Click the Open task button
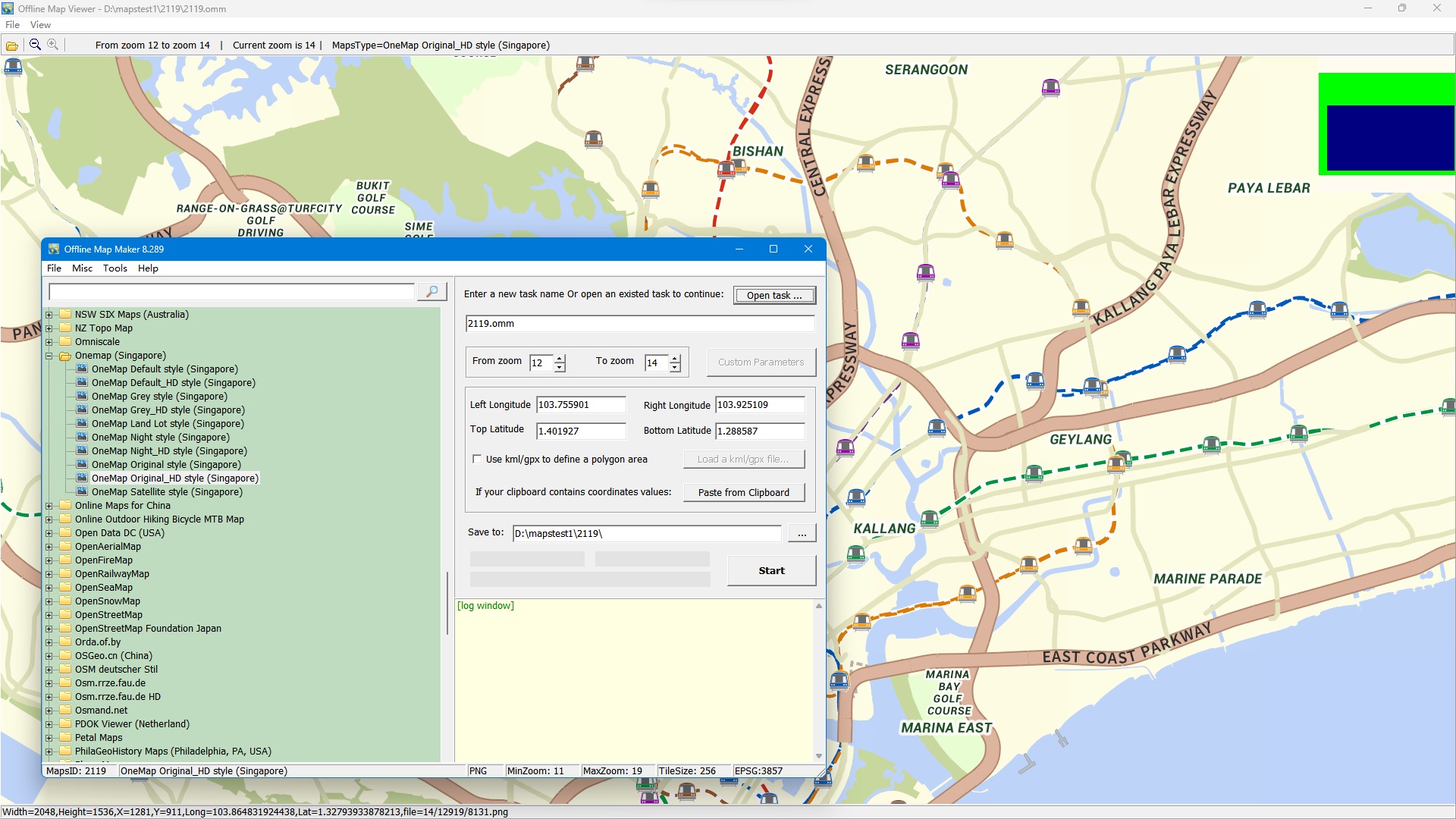The width and height of the screenshot is (1456, 819). [x=774, y=295]
